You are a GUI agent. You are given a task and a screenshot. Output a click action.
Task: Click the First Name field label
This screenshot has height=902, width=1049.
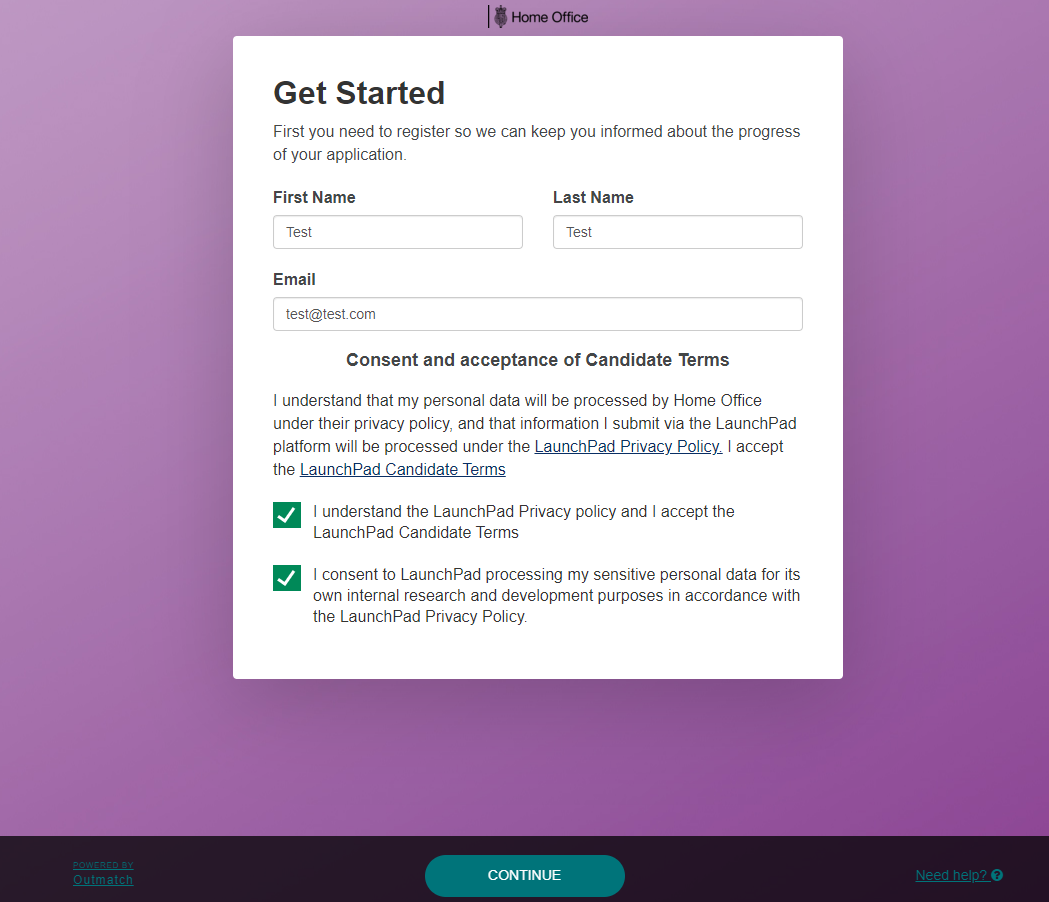click(x=314, y=198)
